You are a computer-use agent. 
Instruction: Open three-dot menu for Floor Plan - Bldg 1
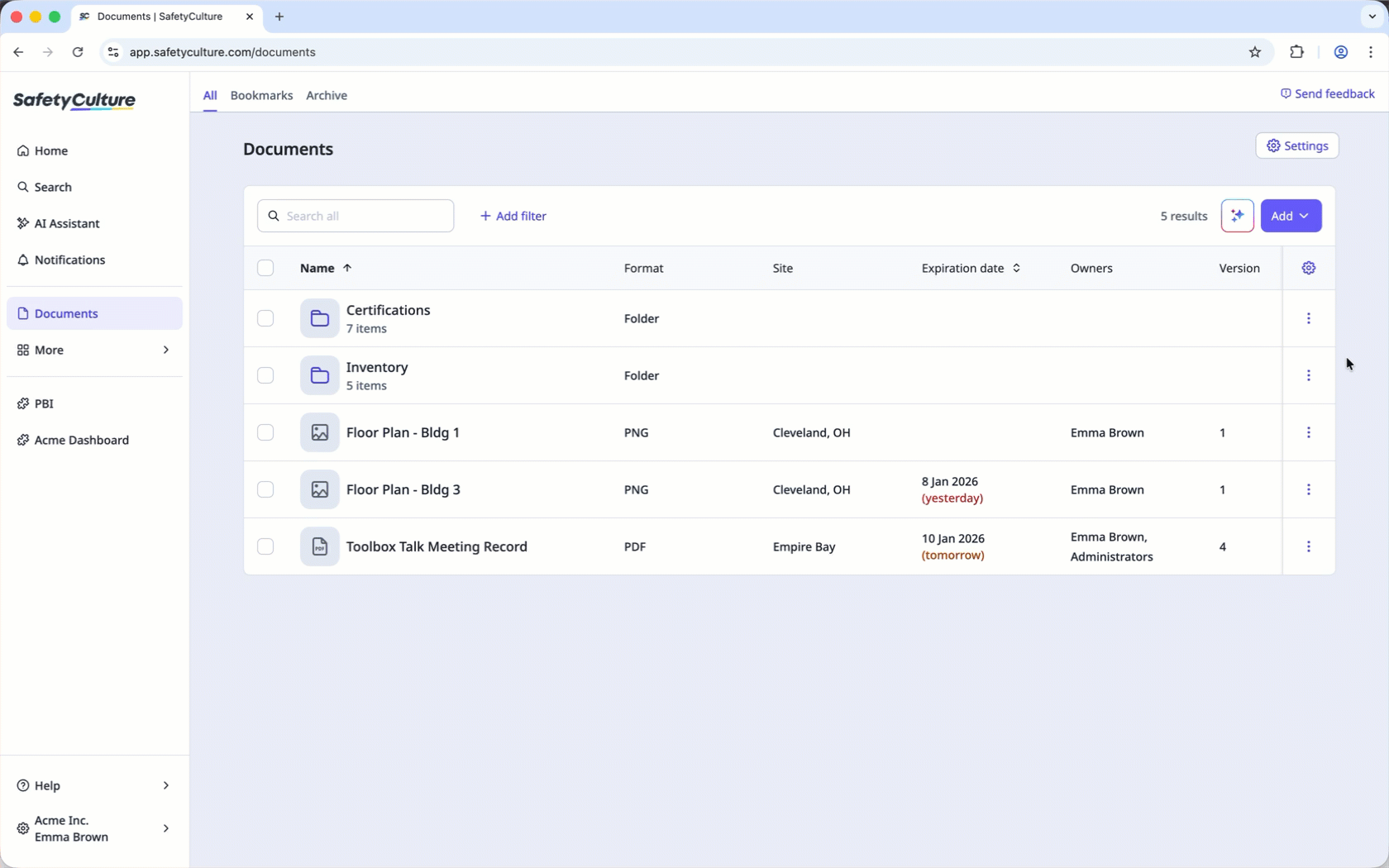pos(1308,432)
